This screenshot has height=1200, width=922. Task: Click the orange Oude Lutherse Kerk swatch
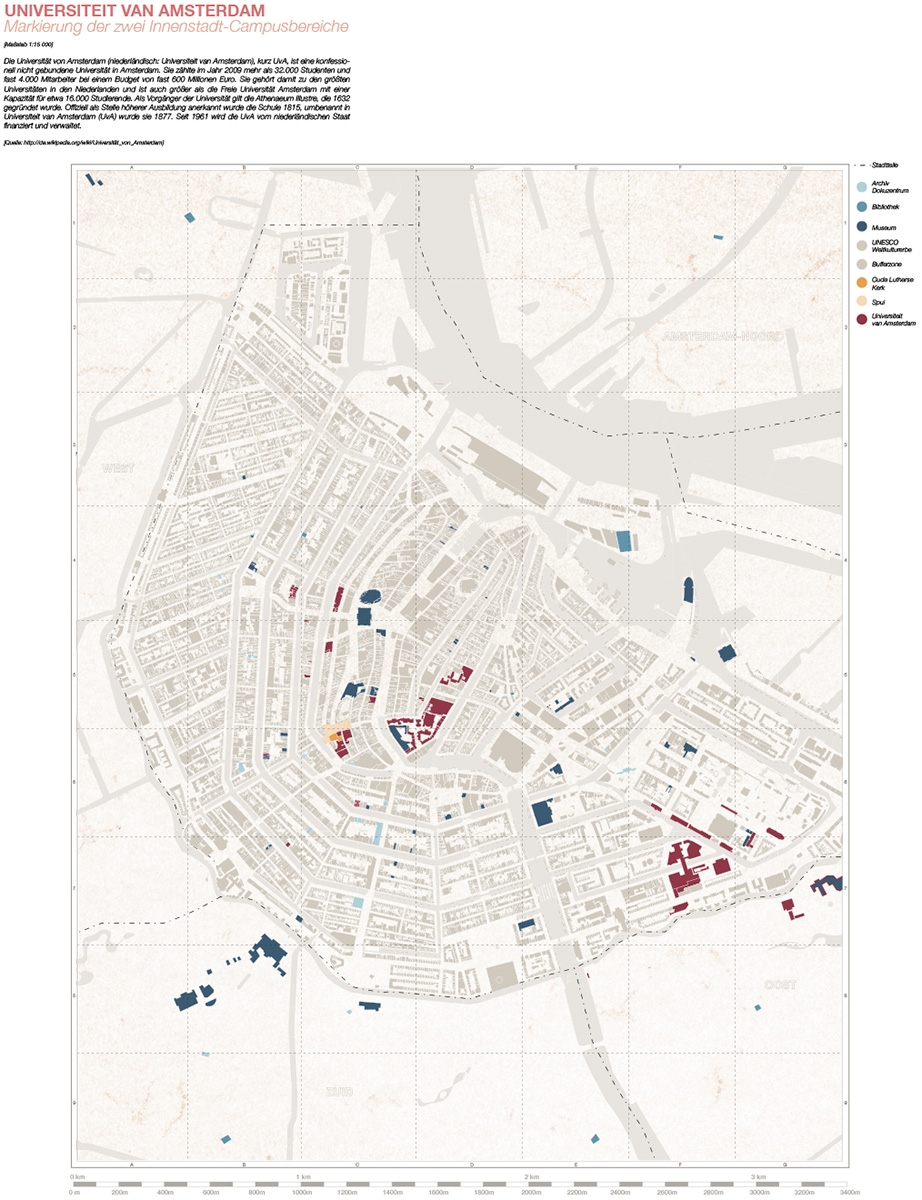861,282
